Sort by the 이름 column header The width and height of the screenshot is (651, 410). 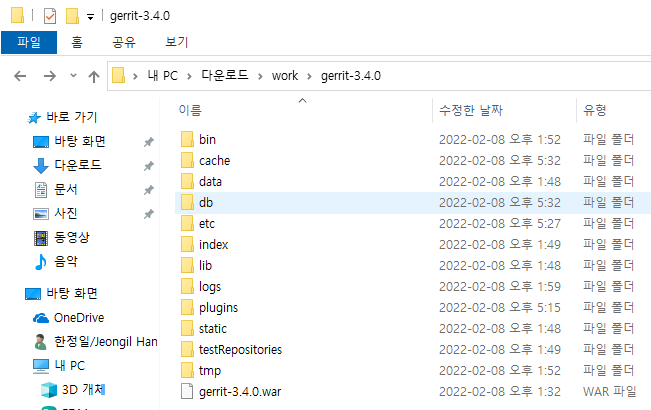point(190,110)
